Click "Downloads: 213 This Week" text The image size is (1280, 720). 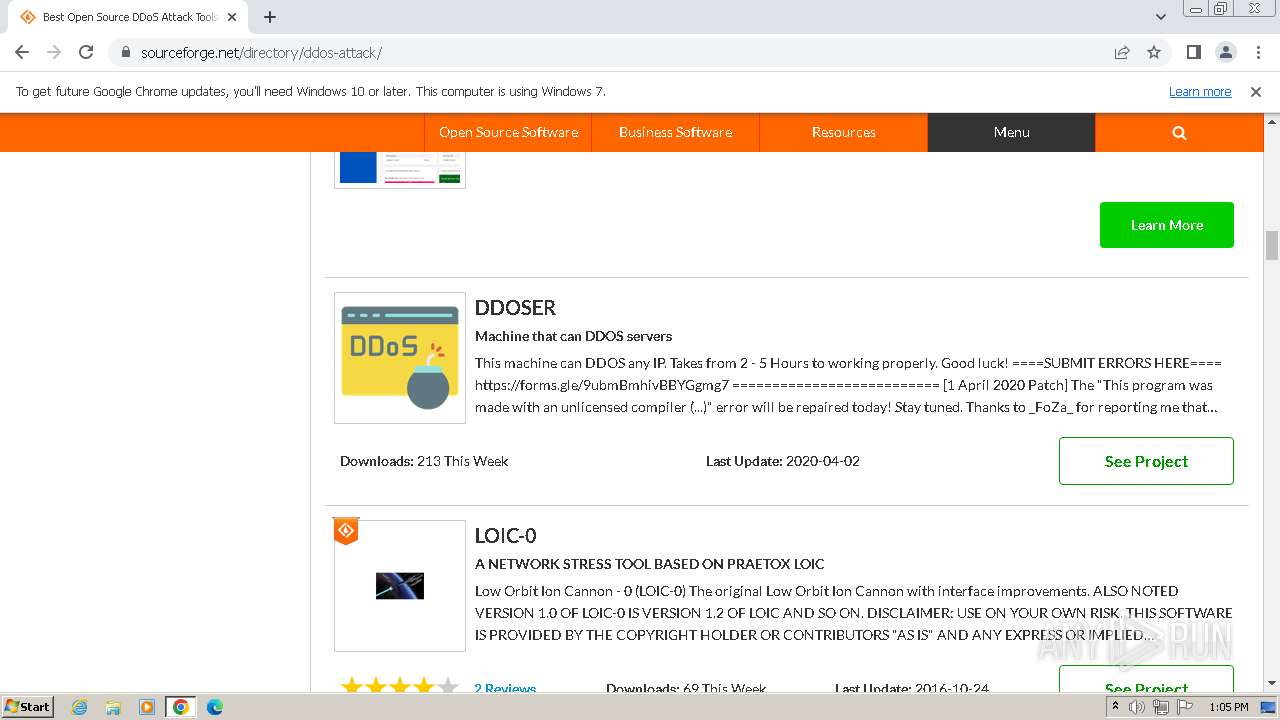(424, 461)
